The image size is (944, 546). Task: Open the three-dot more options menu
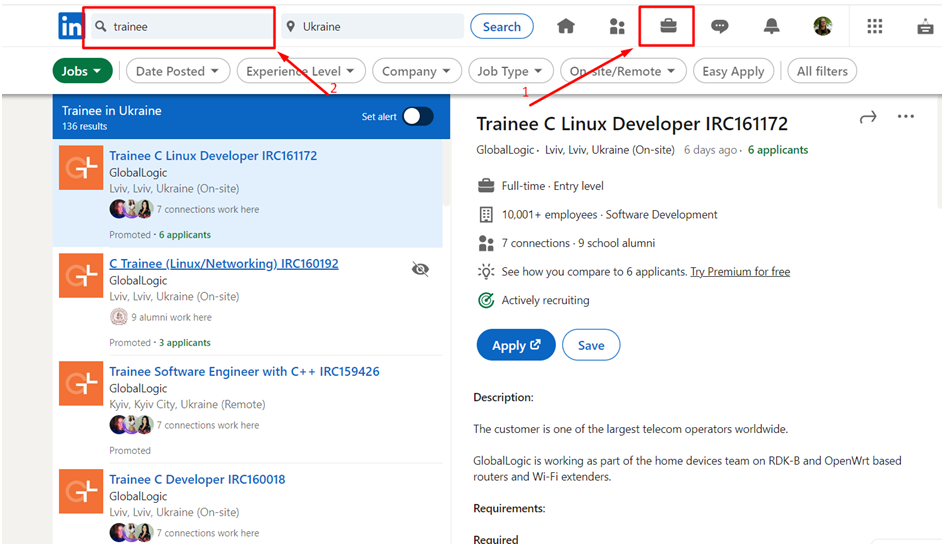[x=906, y=118]
